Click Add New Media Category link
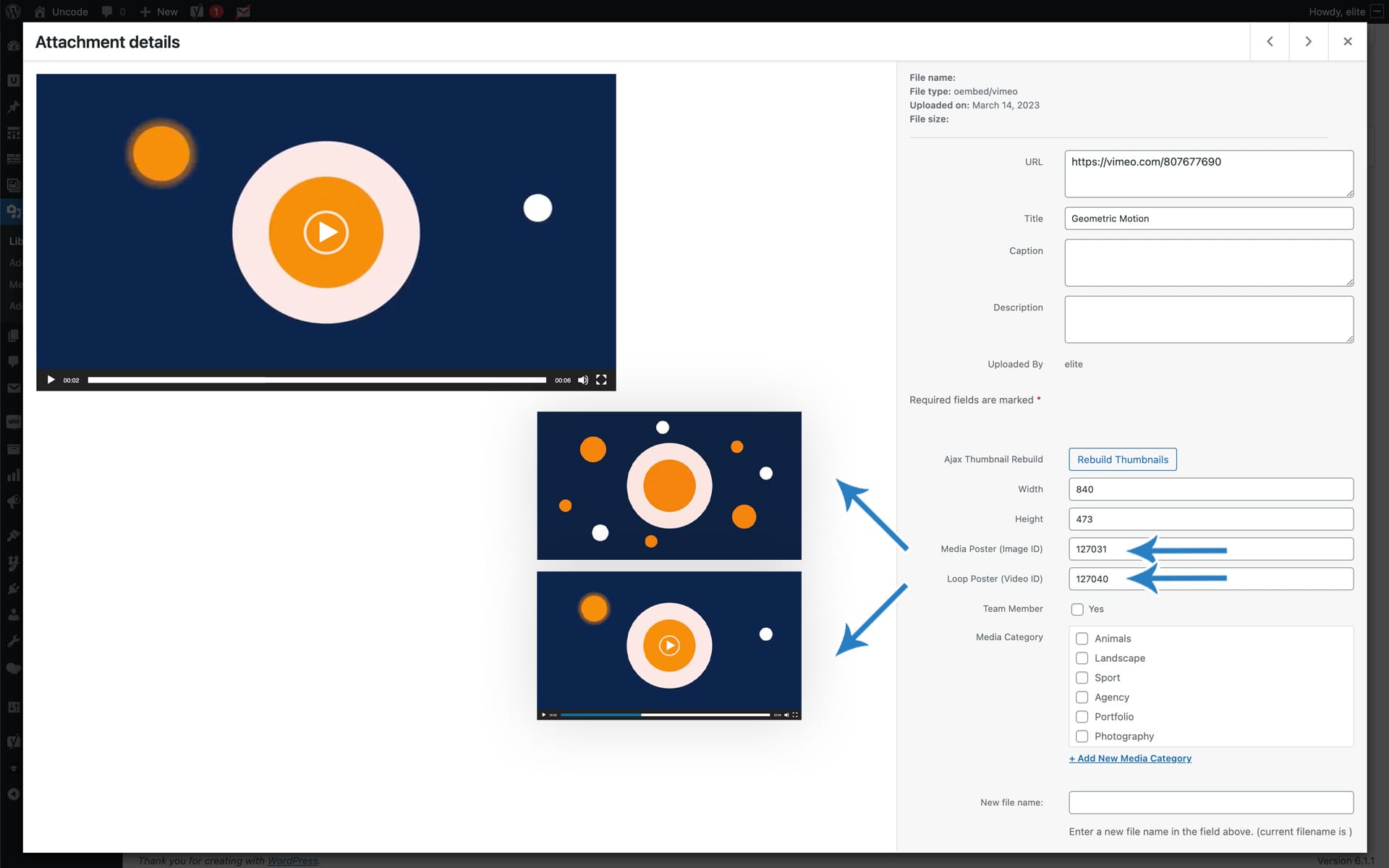 [x=1130, y=758]
